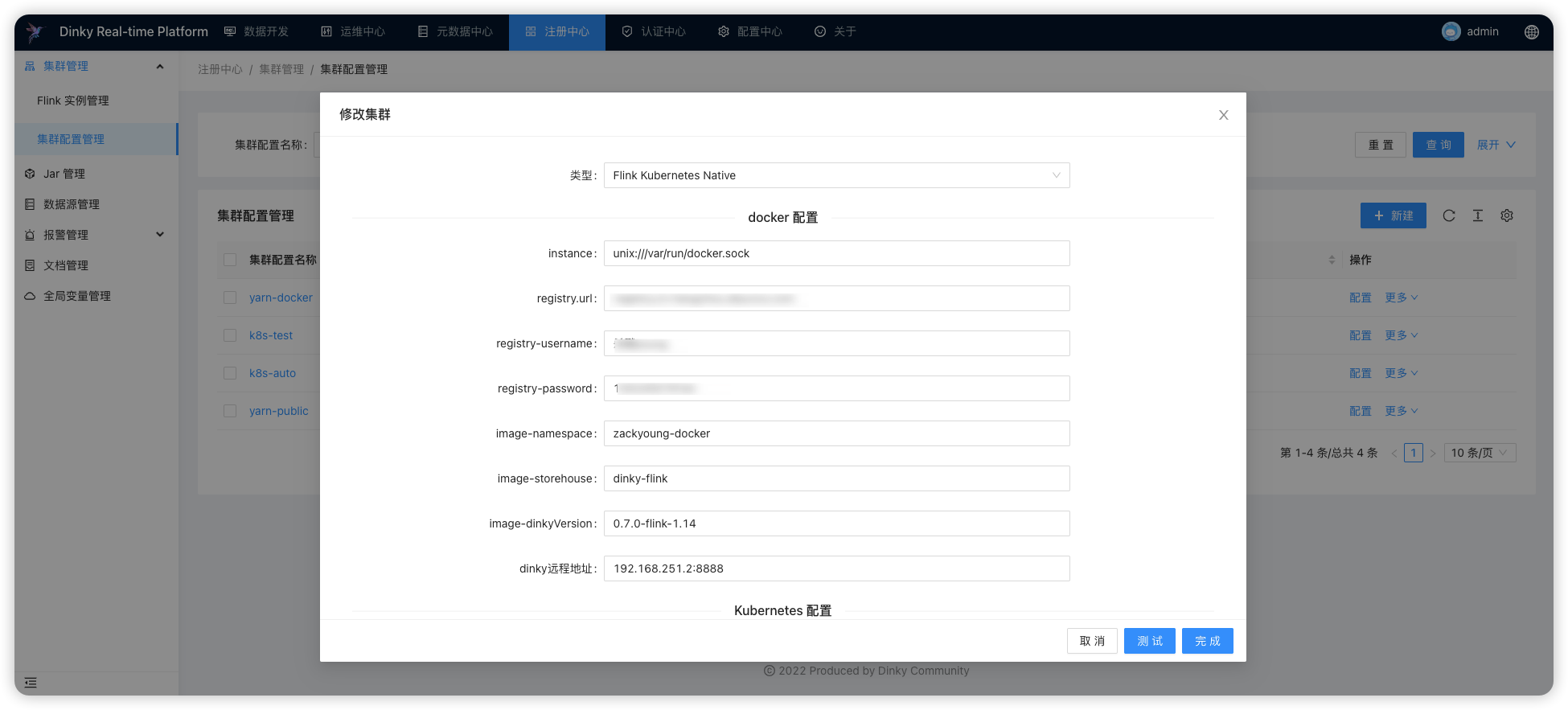Image resolution: width=1568 pixels, height=710 pixels.
Task: Click the 文档管理 document icon
Action: 30,265
